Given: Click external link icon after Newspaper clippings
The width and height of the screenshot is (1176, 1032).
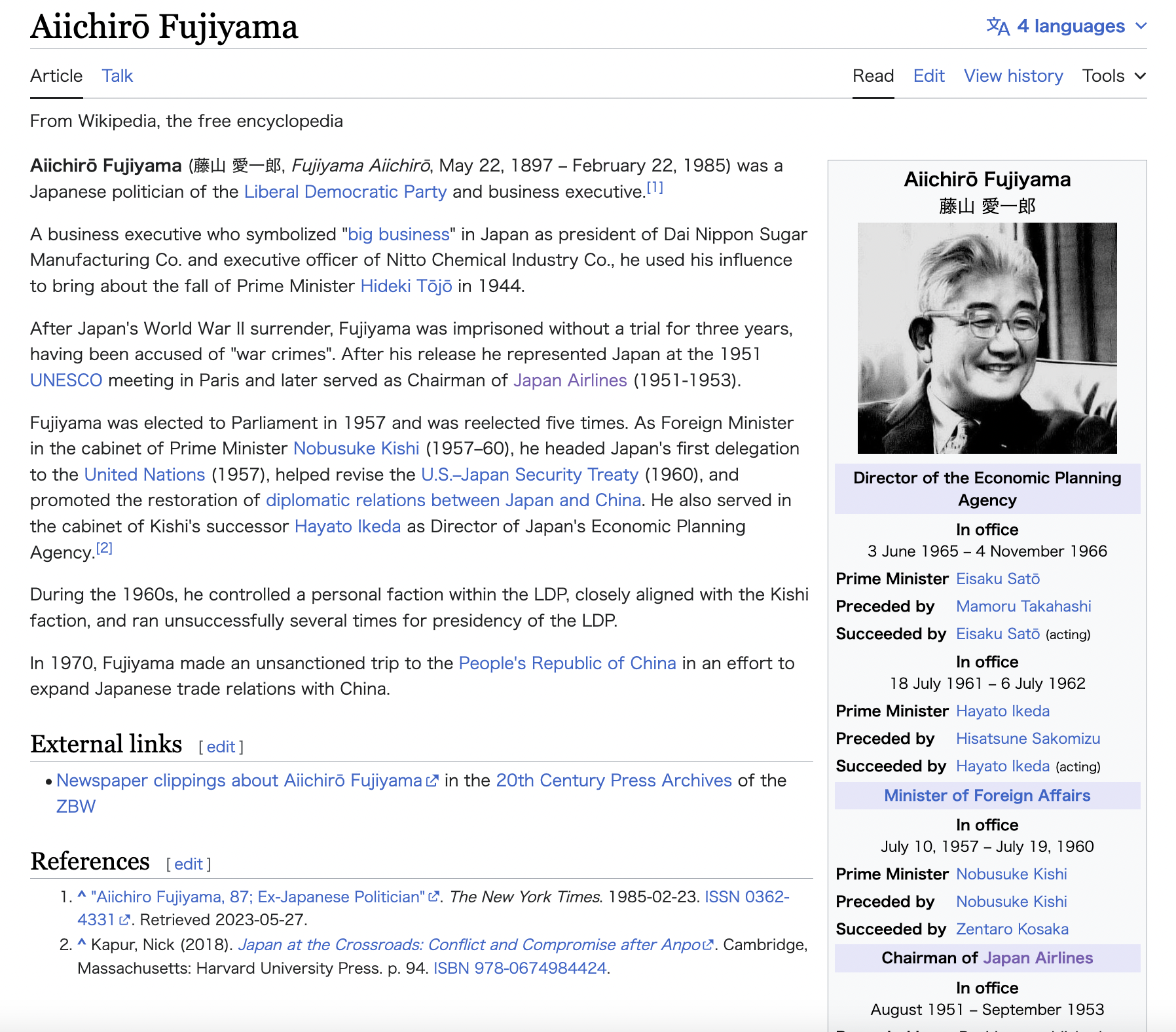Looking at the screenshot, I should tap(432, 781).
